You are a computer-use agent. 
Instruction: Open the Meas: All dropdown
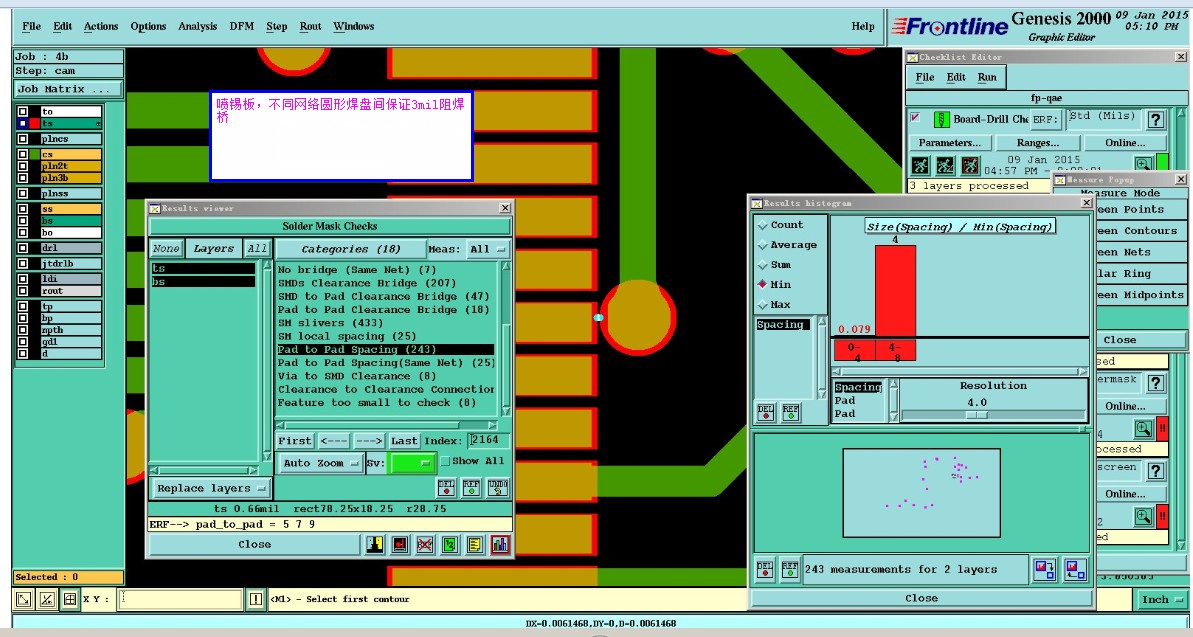[489, 249]
